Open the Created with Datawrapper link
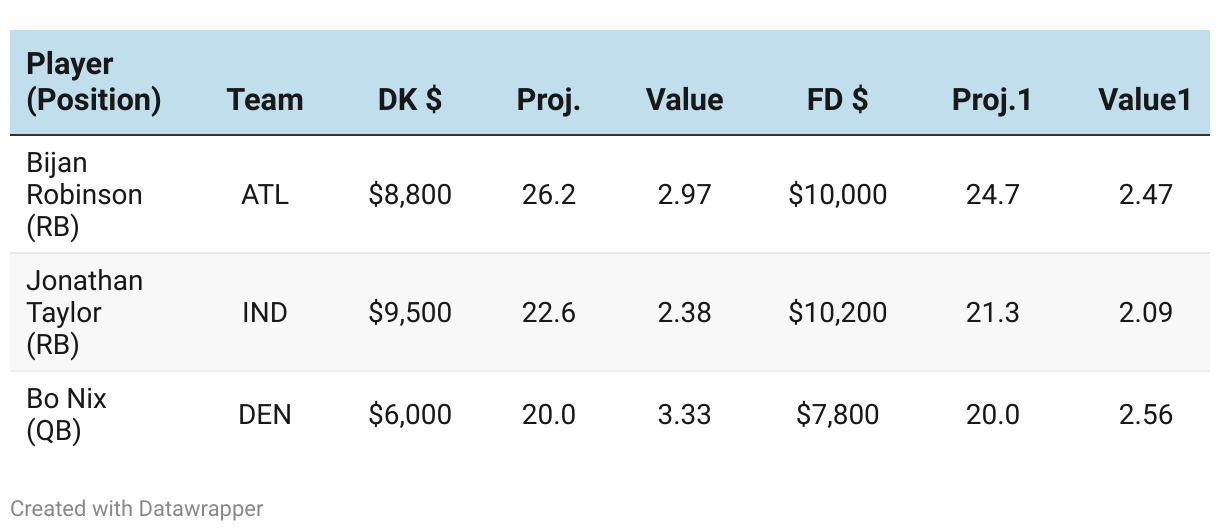This screenshot has height=532, width=1220. 137,508
